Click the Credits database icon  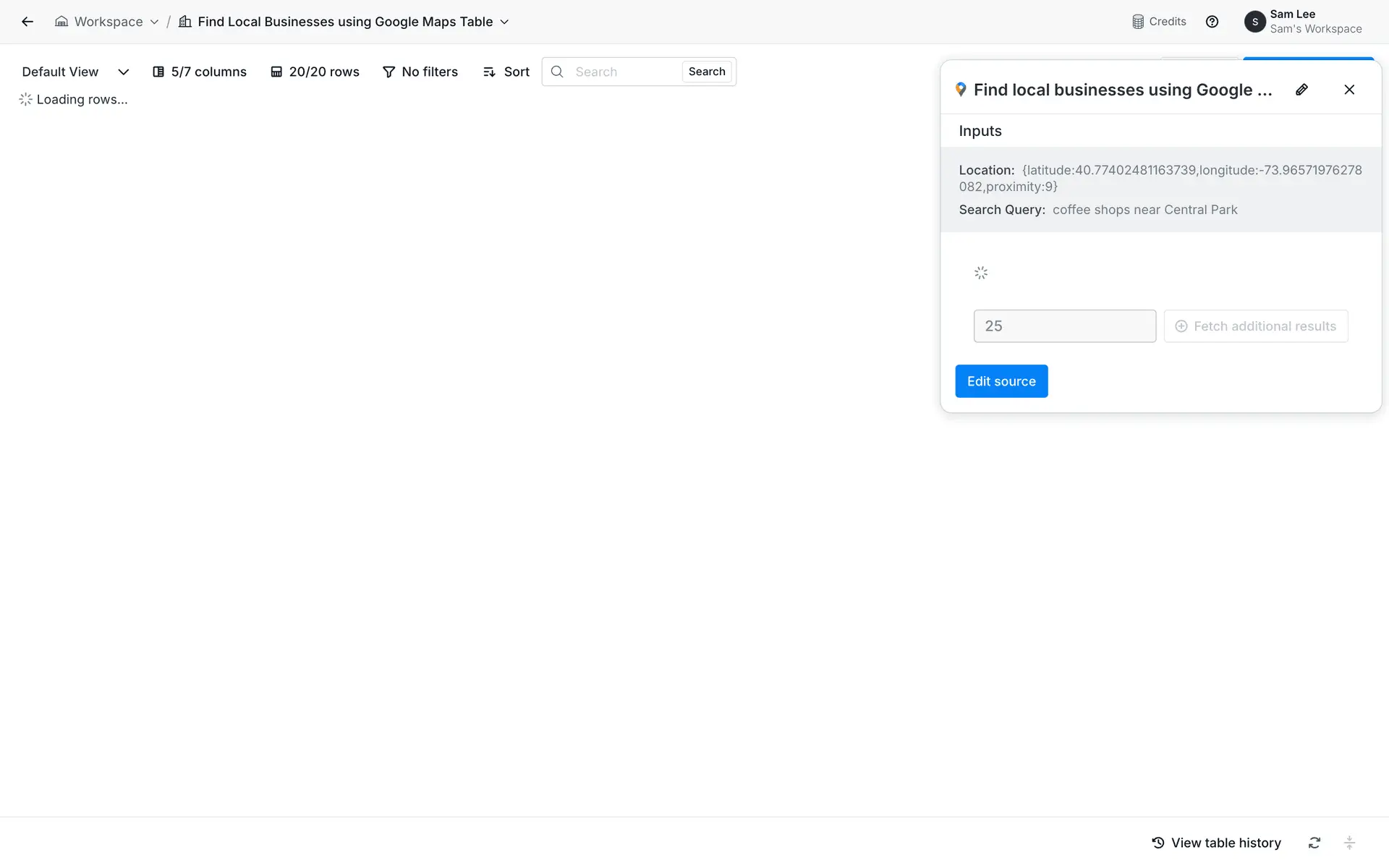point(1138,22)
